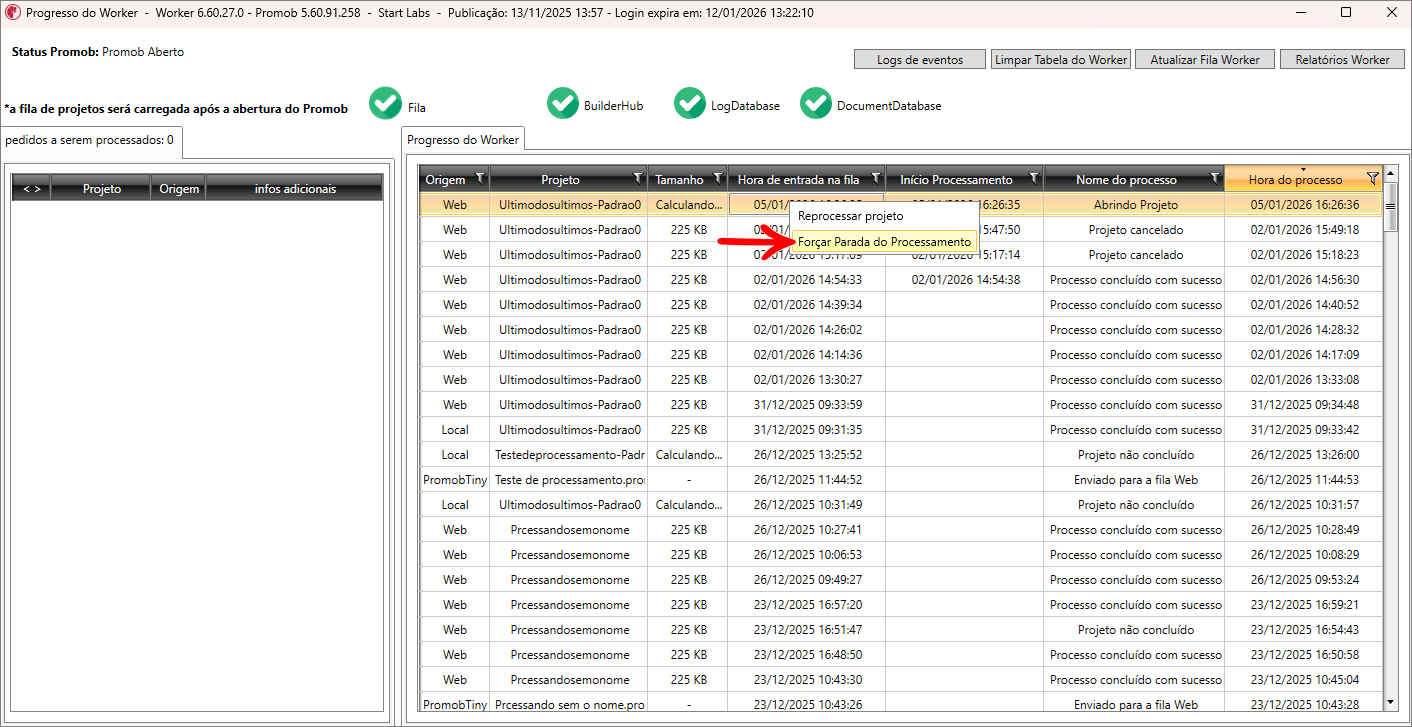Select Reprocessar projeto from the context menu

pyautogui.click(x=850, y=216)
